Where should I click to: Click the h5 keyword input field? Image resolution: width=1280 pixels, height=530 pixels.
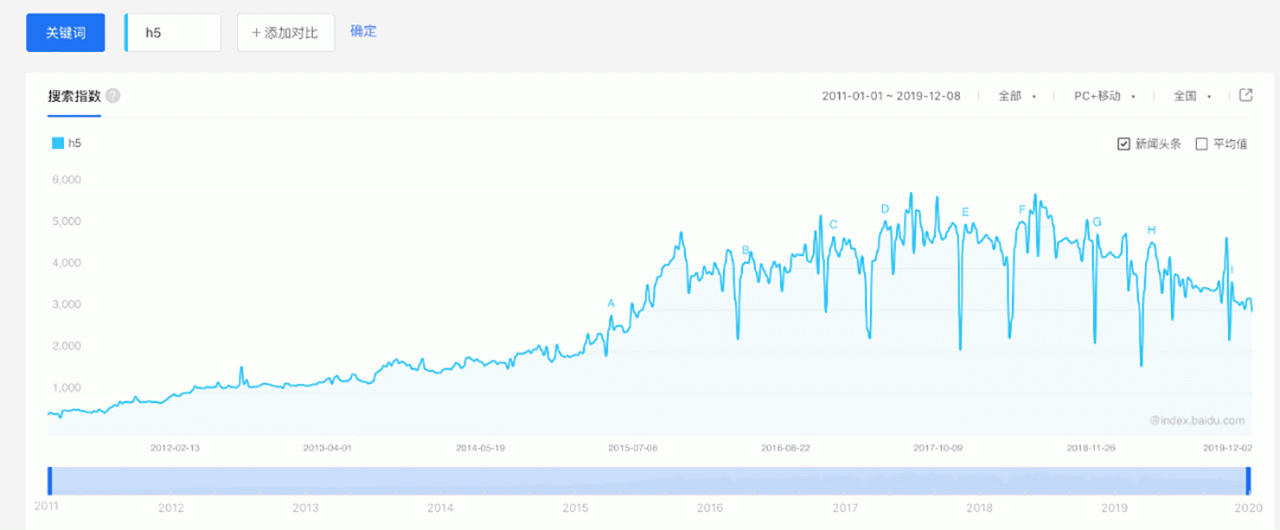(x=177, y=33)
